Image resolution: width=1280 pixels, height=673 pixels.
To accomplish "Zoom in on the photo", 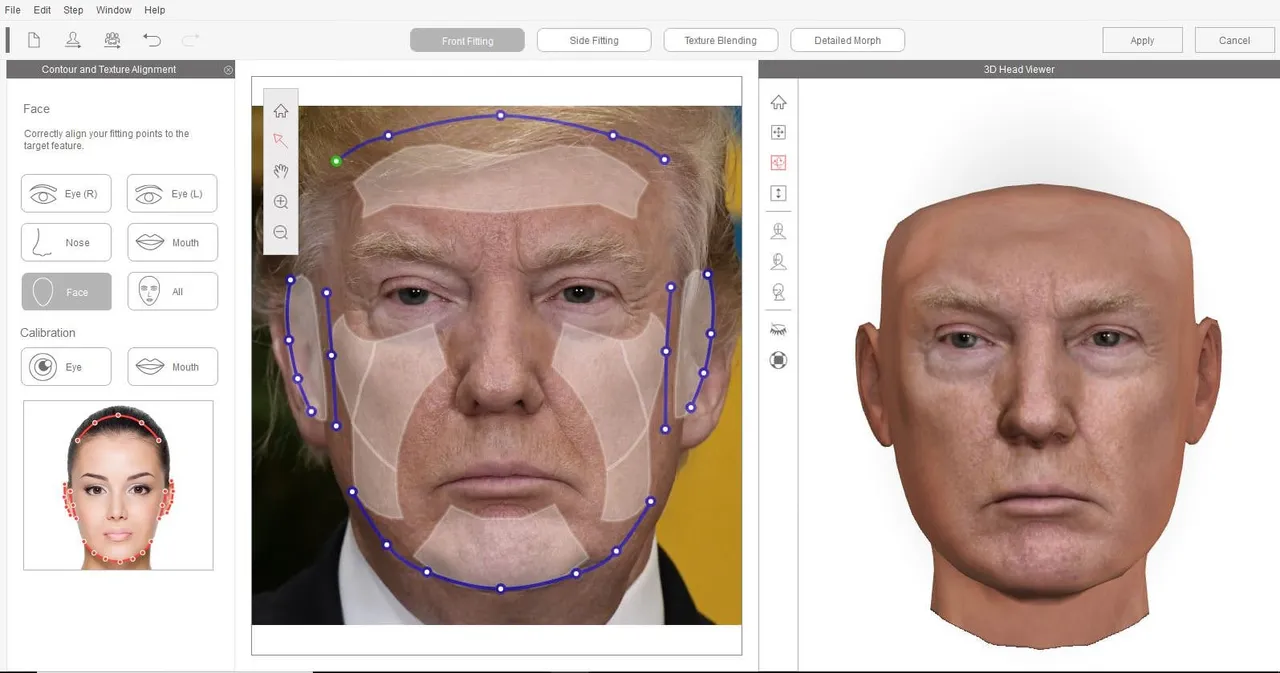I will (x=281, y=202).
